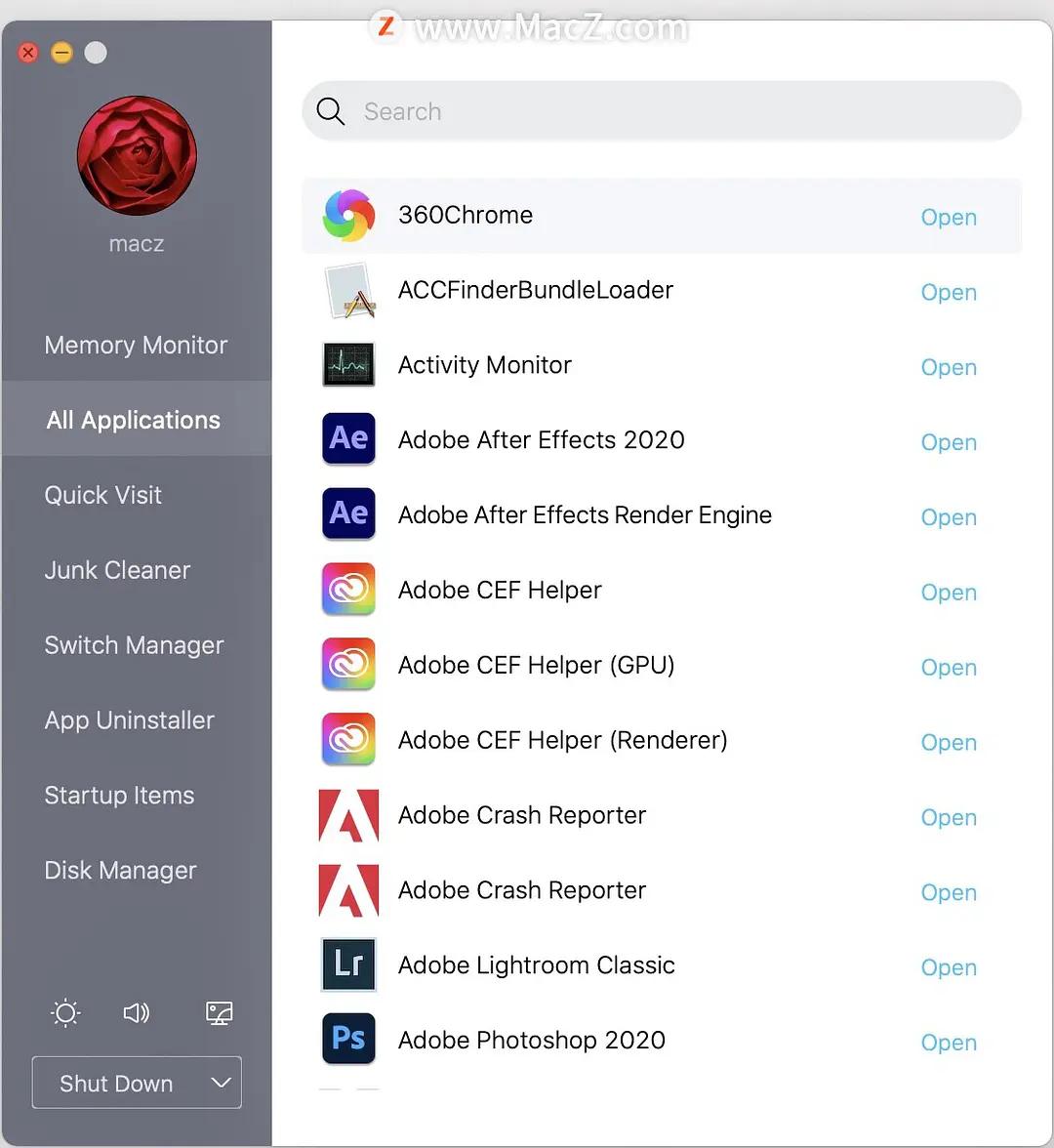The width and height of the screenshot is (1054, 1148).
Task: Open ACCFinderBundleLoader via Open link
Action: (949, 292)
